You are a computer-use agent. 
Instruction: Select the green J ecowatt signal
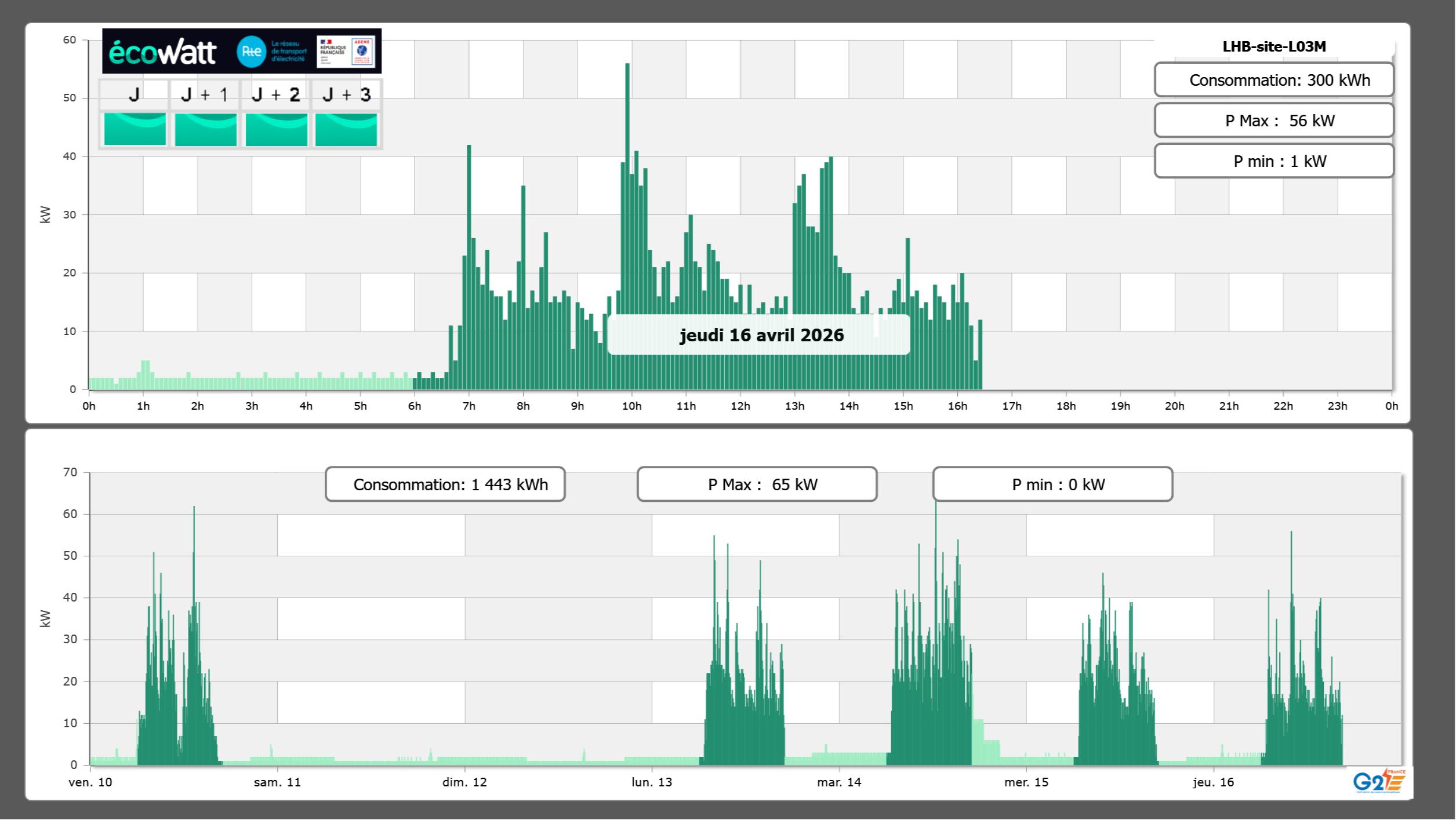(135, 129)
